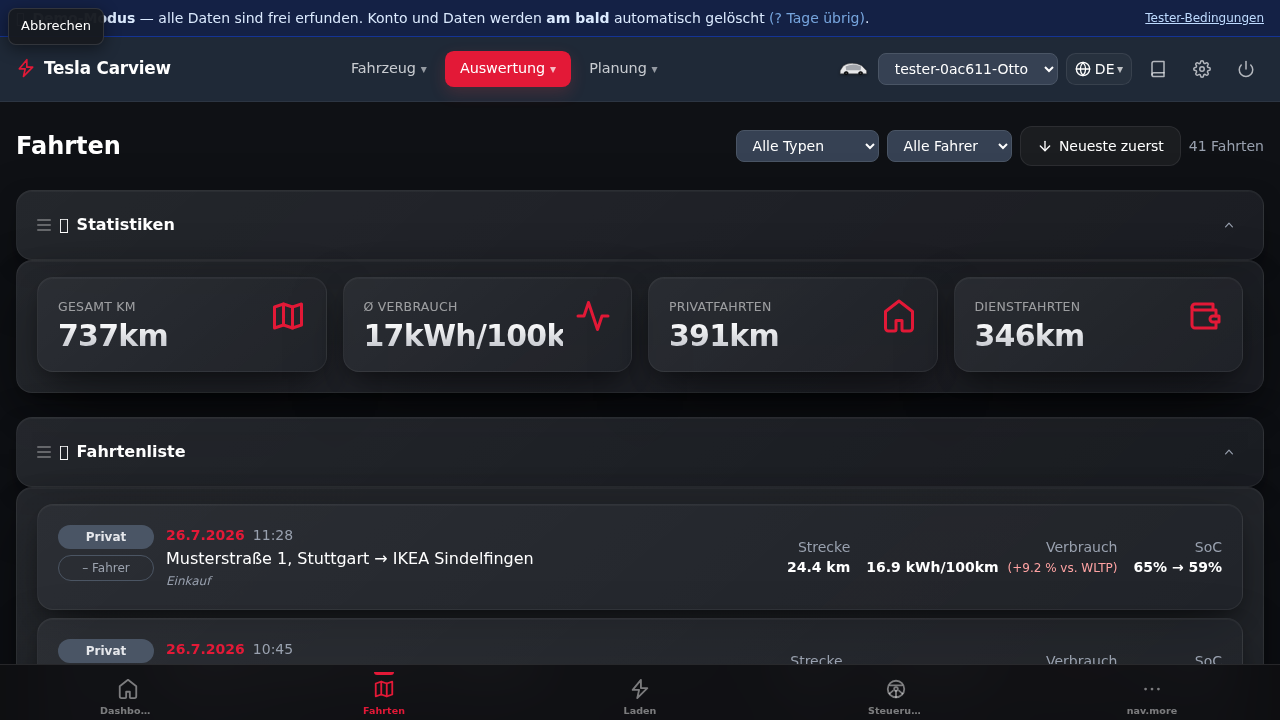Collapse the Fahrtenliste section chevron

click(1229, 452)
